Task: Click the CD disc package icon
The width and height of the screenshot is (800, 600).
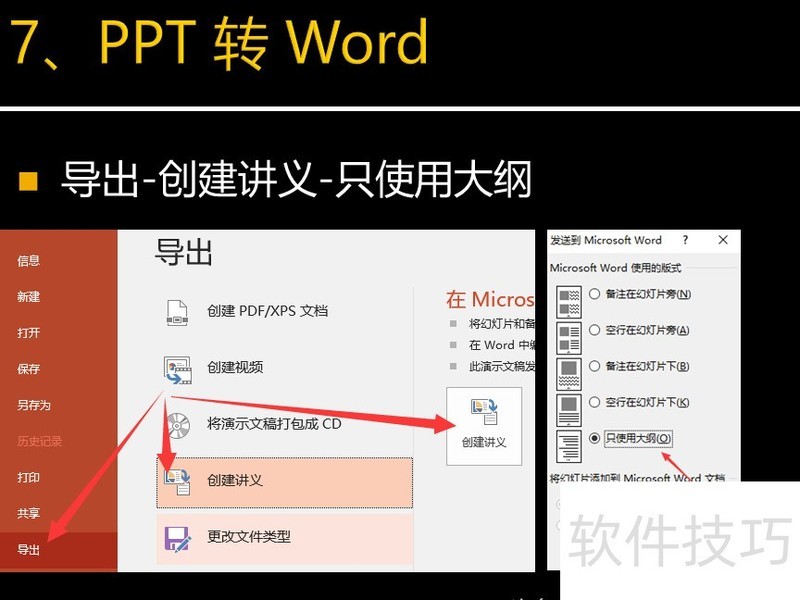Action: point(178,426)
